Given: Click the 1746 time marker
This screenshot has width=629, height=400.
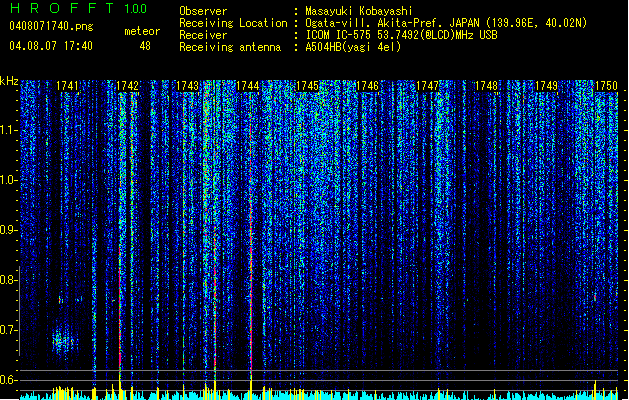Looking at the screenshot, I should [367, 86].
